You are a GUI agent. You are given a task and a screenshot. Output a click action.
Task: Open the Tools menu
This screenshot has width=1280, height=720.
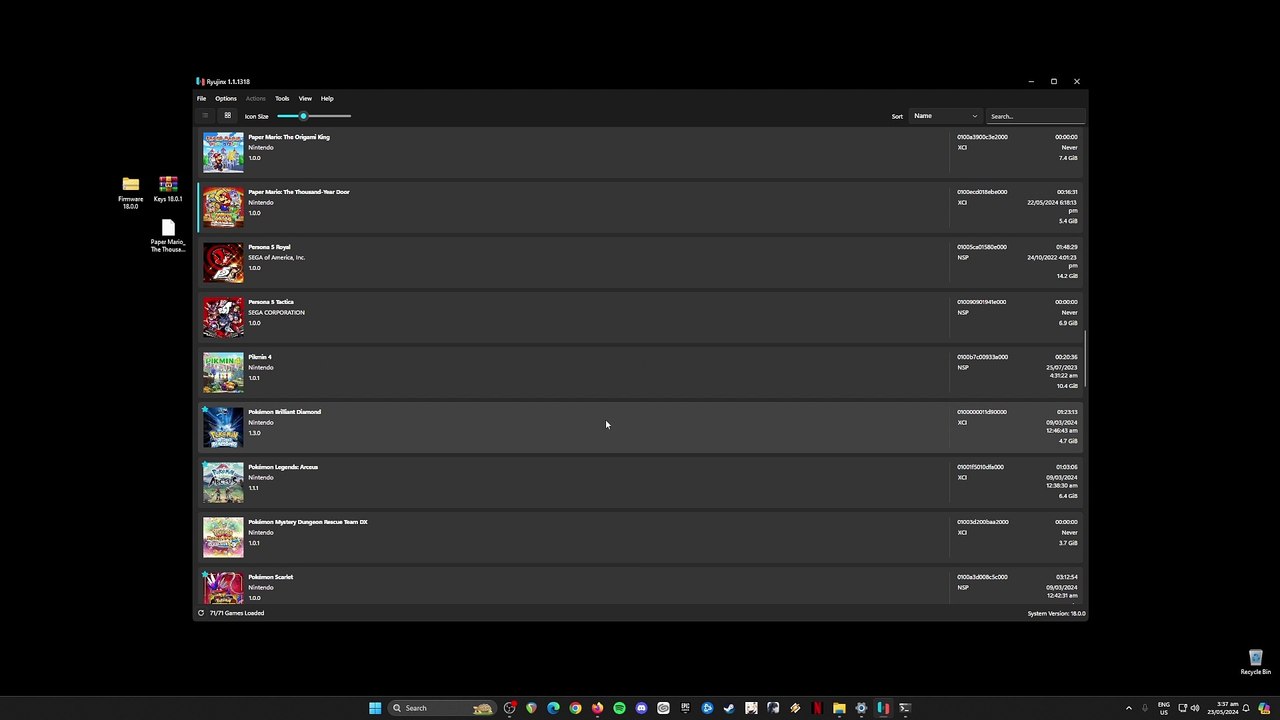[282, 99]
